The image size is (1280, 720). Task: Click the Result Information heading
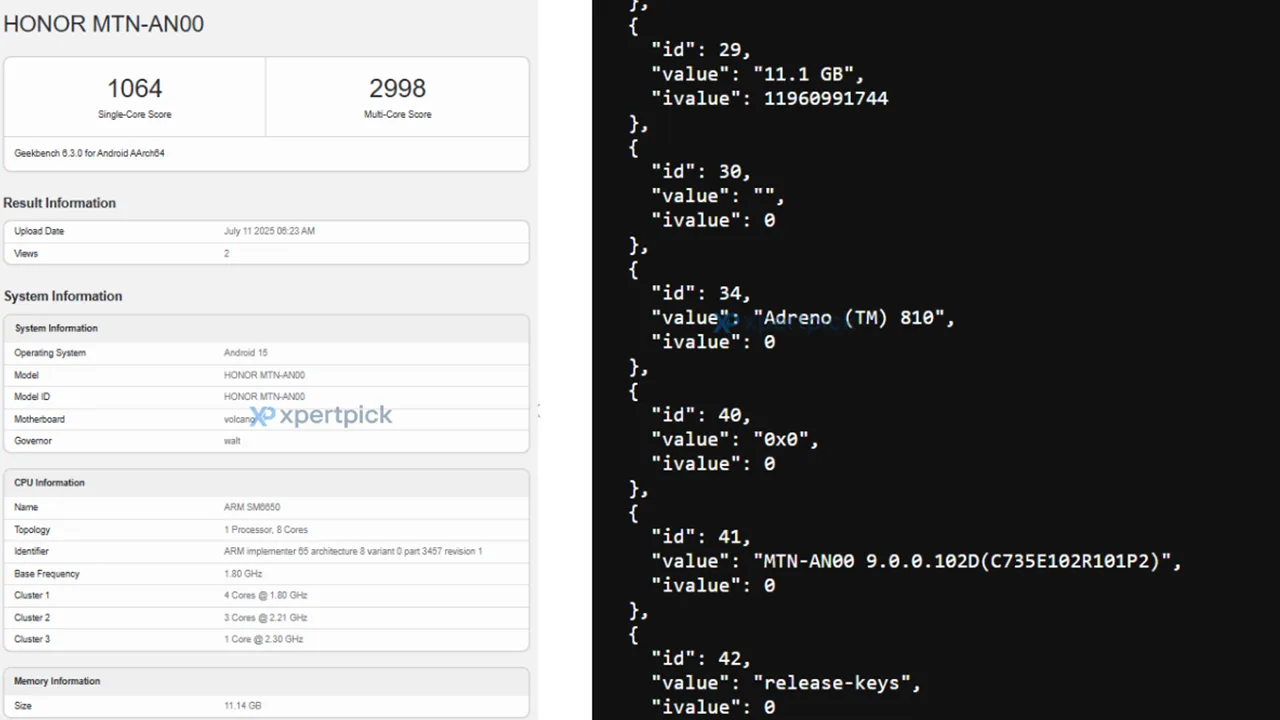click(60, 203)
